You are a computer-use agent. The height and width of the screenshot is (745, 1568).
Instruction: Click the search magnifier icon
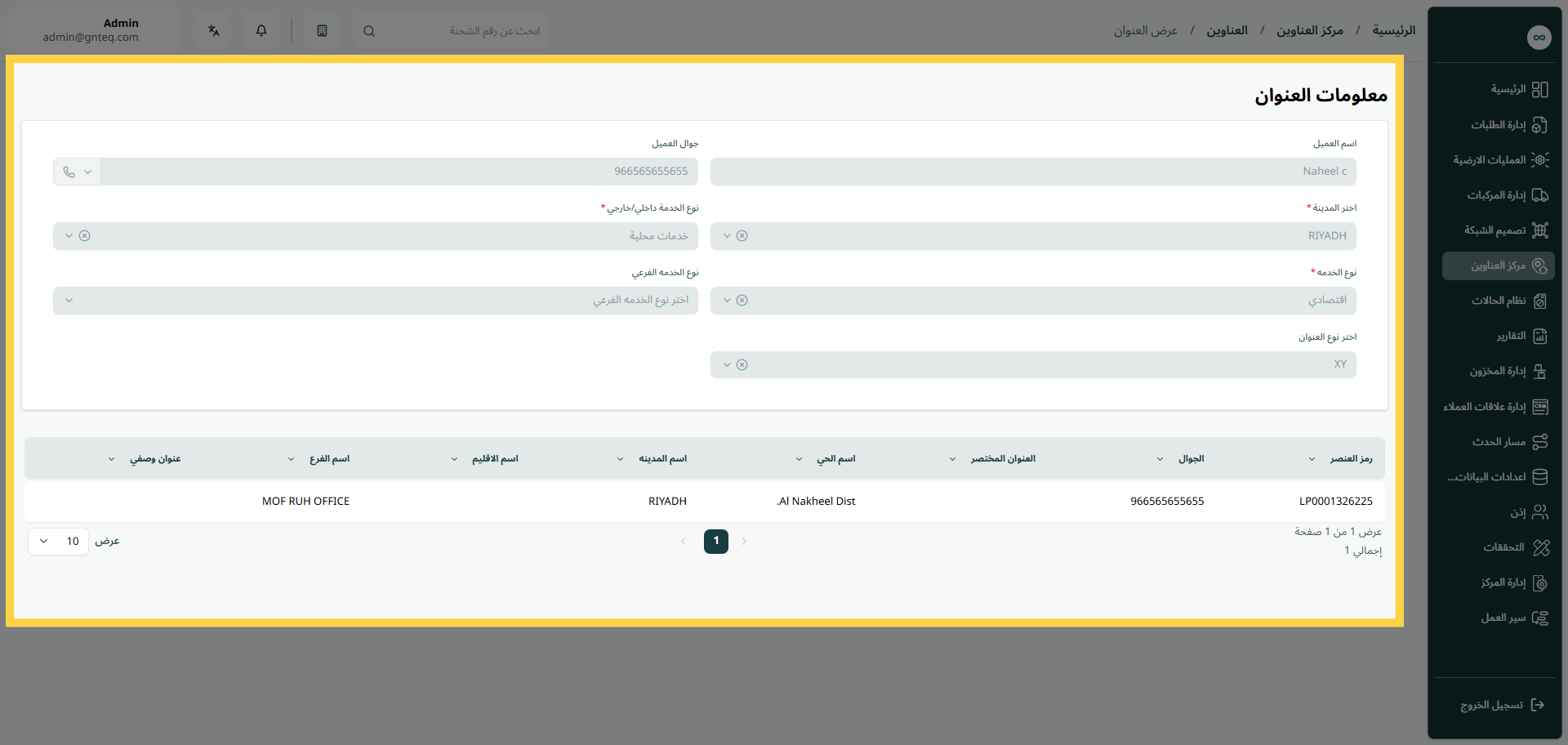click(369, 31)
